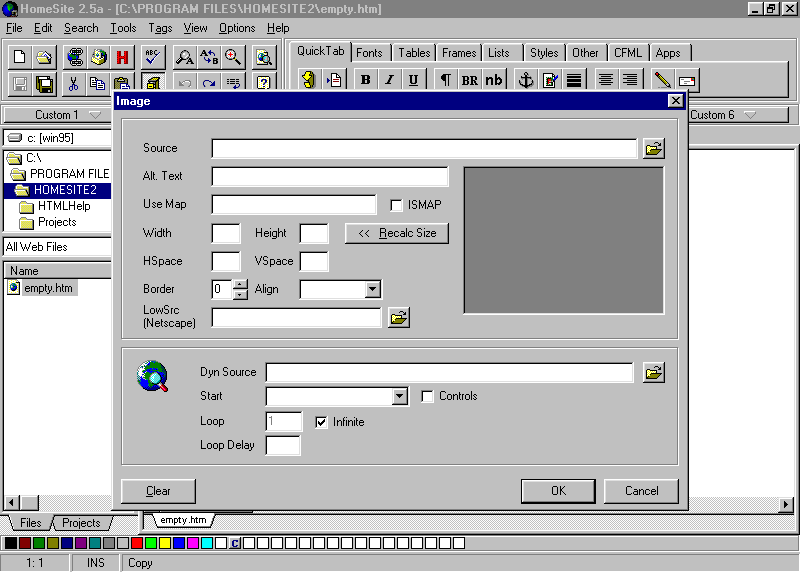The image size is (800, 572).
Task: Click the Anchor icon in QuickTab toolbar
Action: [525, 80]
